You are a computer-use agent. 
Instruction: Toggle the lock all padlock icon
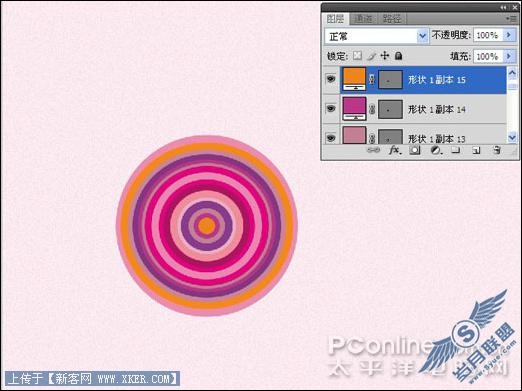coord(398,56)
